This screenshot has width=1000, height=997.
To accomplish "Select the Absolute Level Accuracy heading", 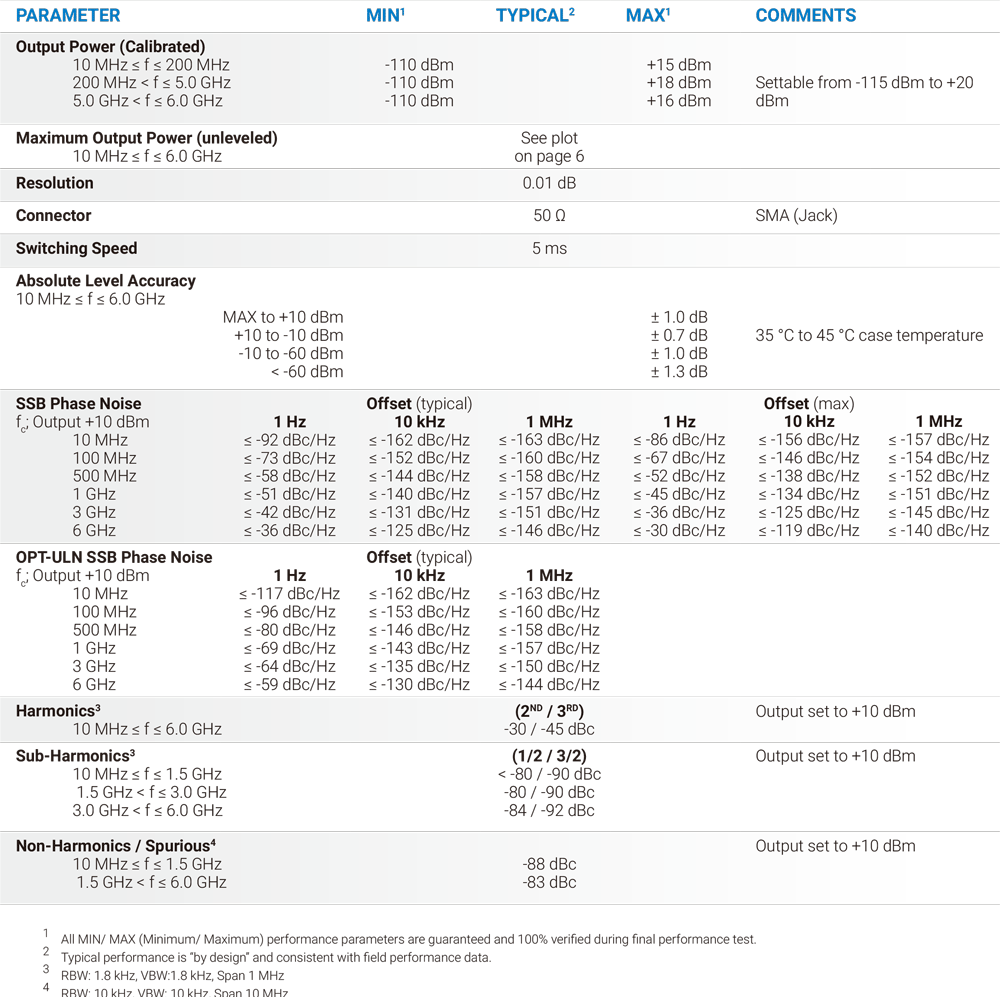I will point(105,282).
